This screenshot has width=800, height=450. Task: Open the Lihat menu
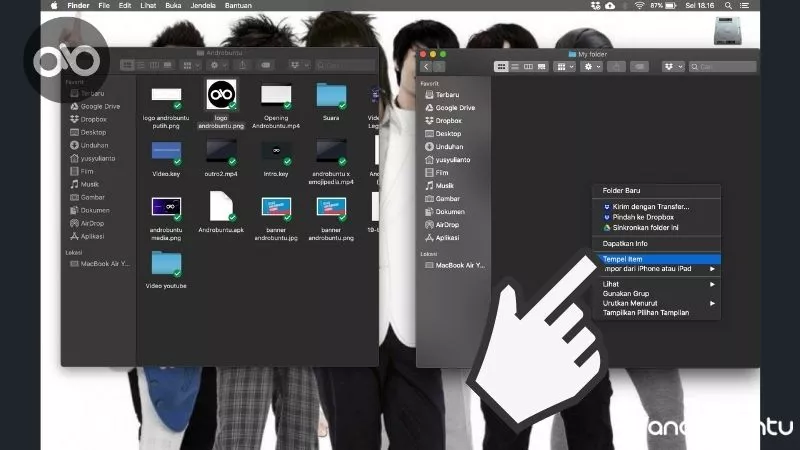click(148, 6)
